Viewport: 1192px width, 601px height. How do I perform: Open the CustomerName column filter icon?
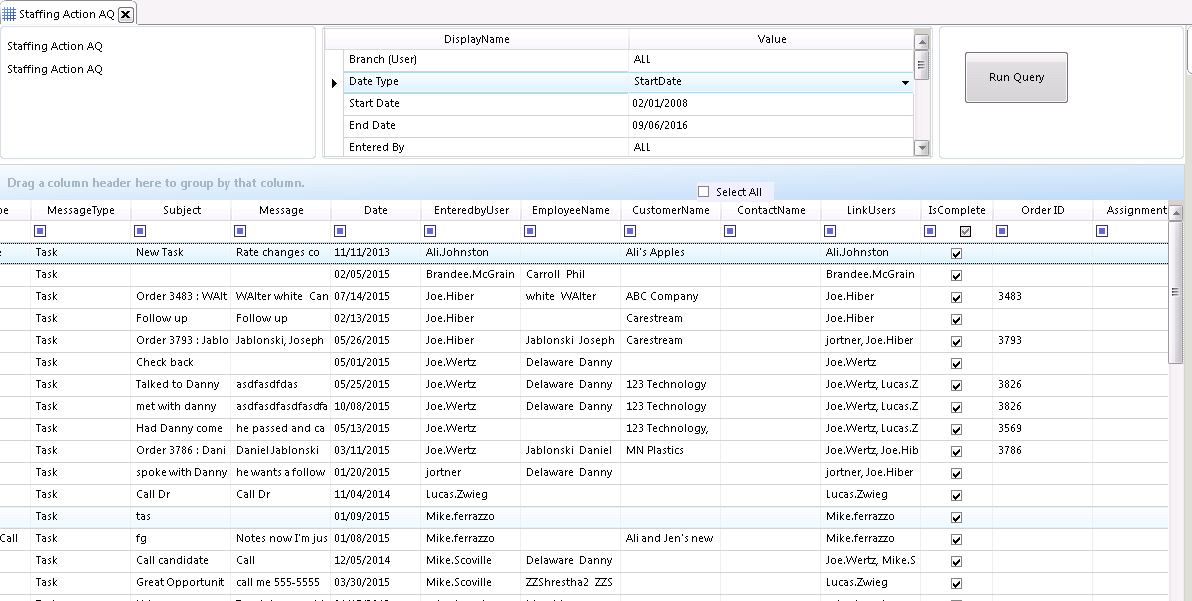(629, 231)
